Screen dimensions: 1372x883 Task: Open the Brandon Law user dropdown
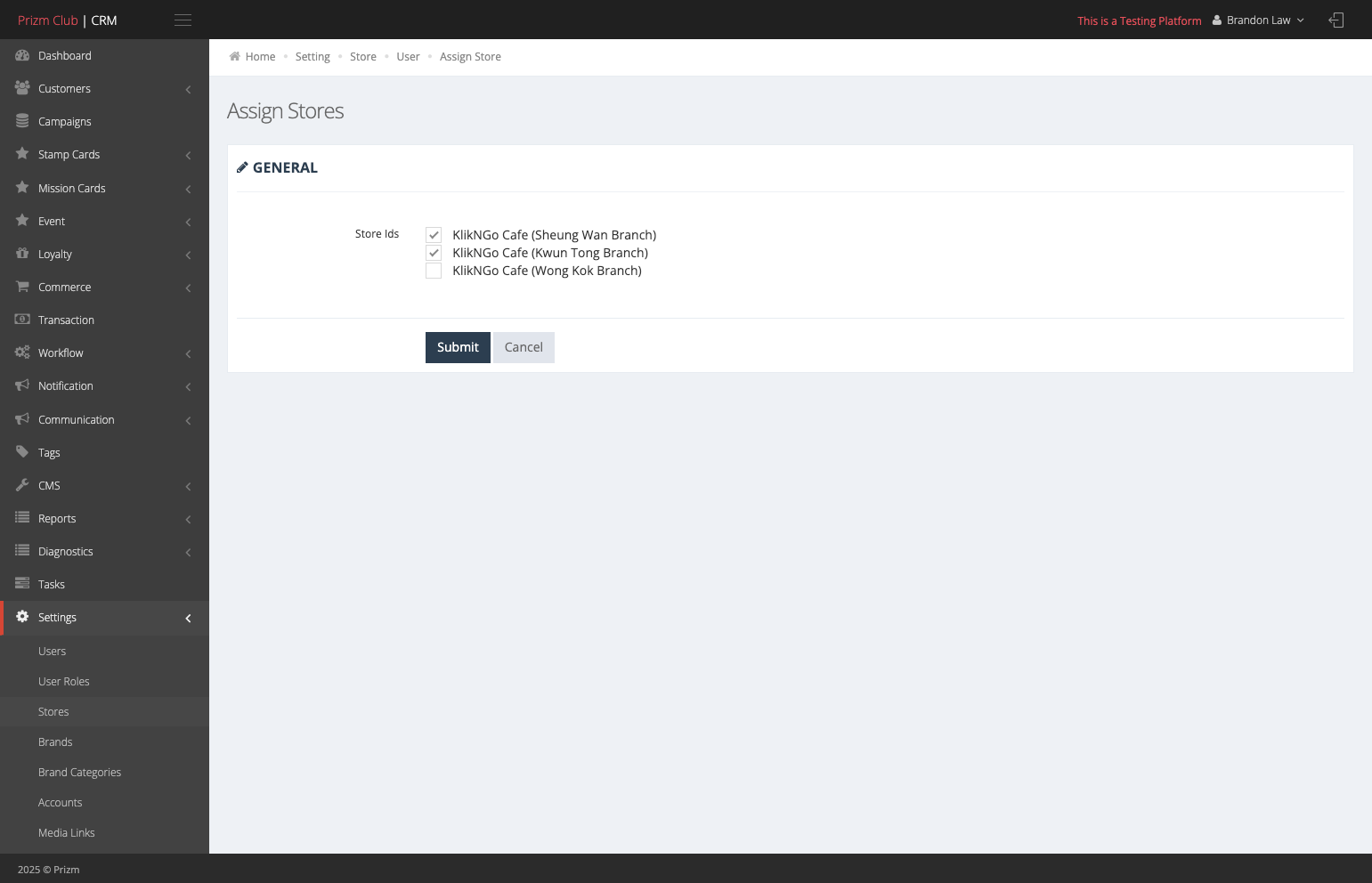tap(1258, 20)
